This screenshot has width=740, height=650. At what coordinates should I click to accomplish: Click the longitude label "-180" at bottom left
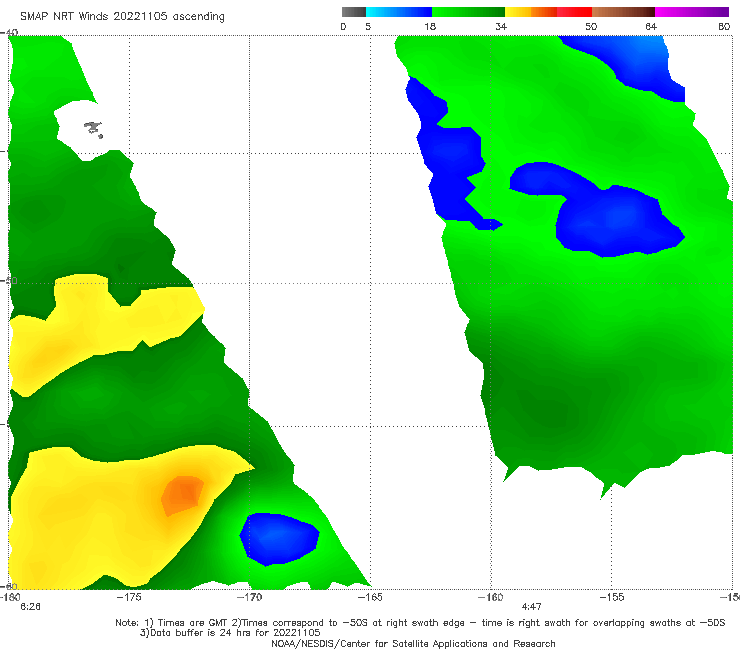pyautogui.click(x=10, y=597)
